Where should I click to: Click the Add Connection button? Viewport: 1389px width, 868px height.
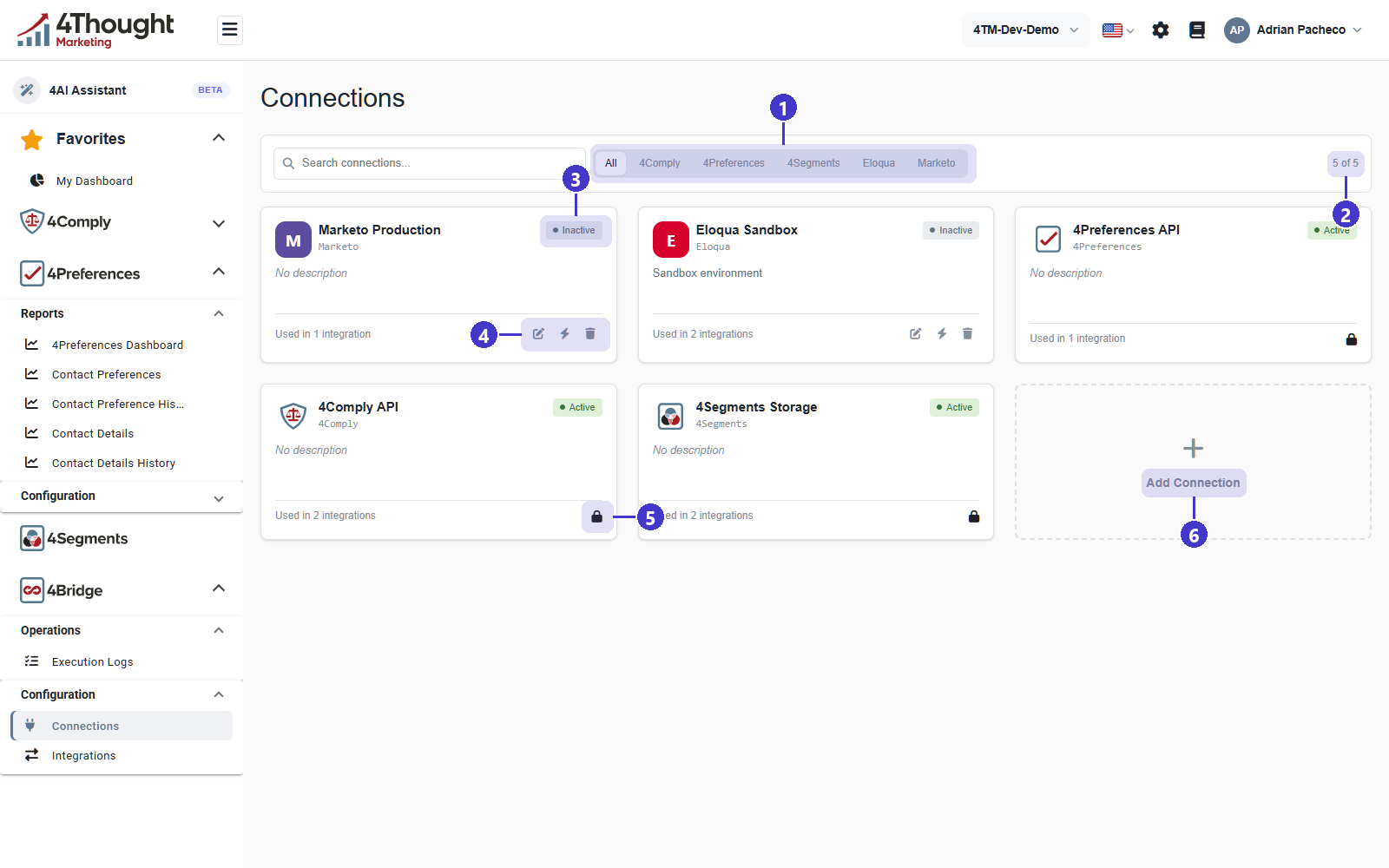click(x=1194, y=483)
